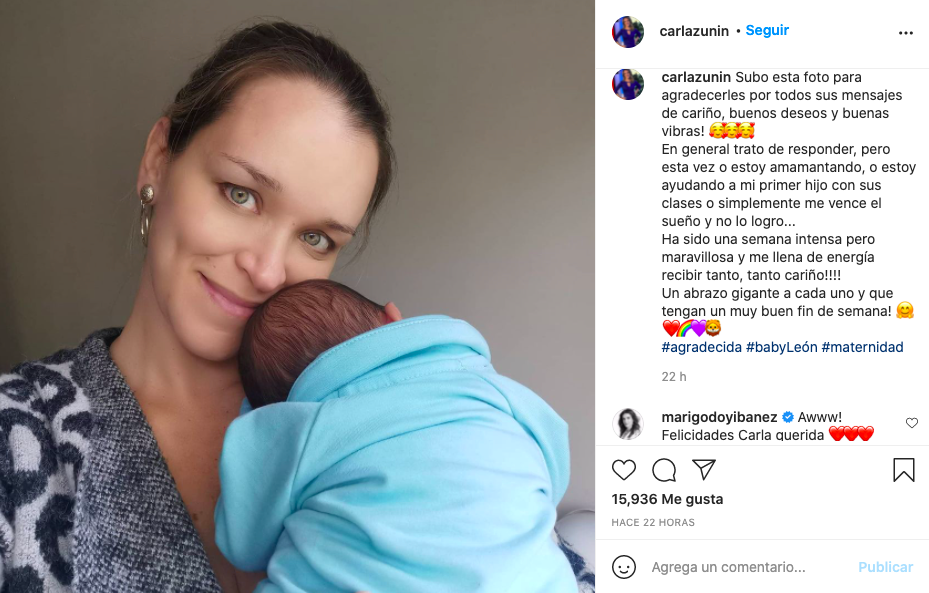Open carlazunin's avatar beside the caption

(628, 84)
